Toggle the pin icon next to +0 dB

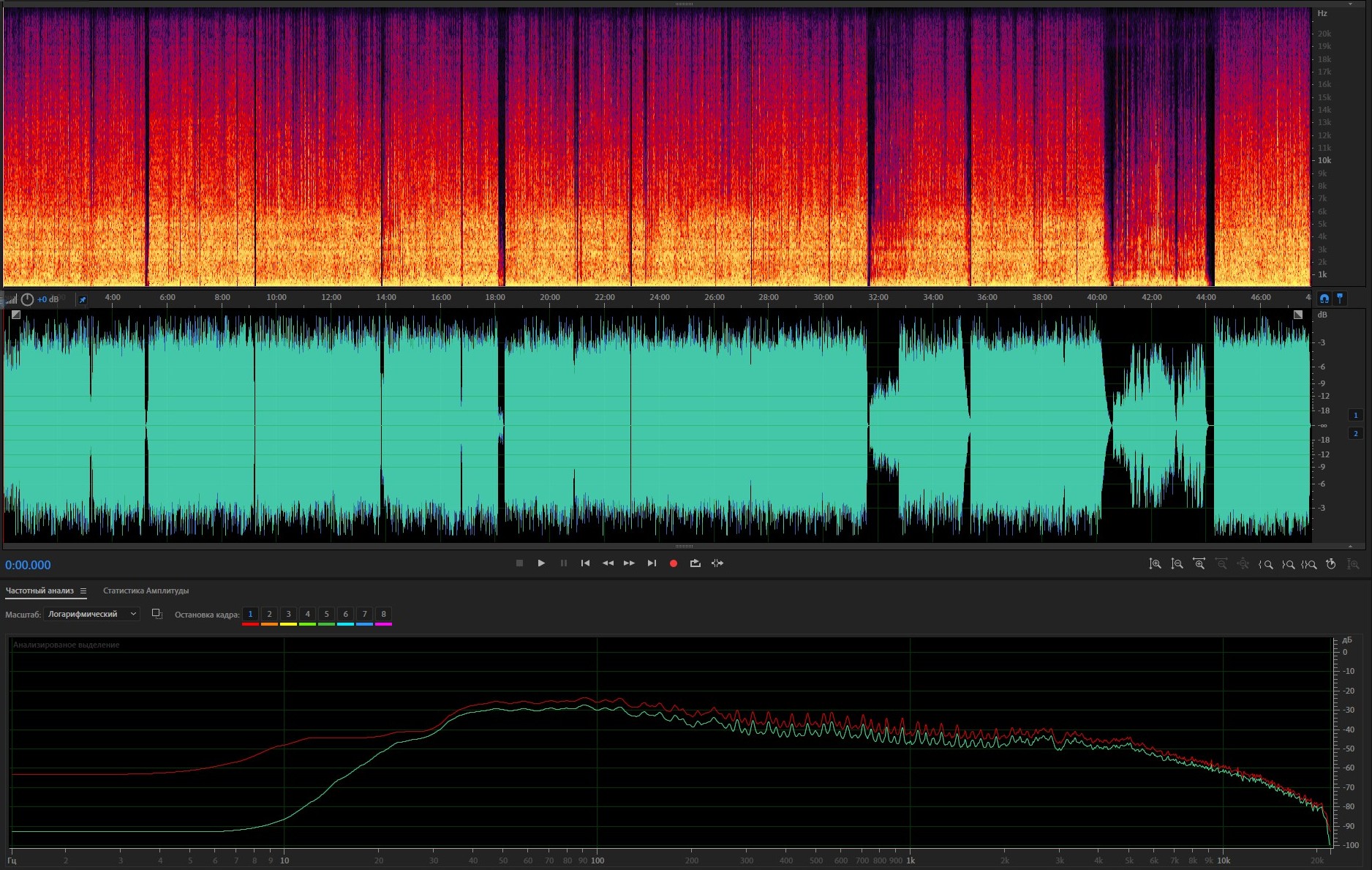(x=83, y=299)
